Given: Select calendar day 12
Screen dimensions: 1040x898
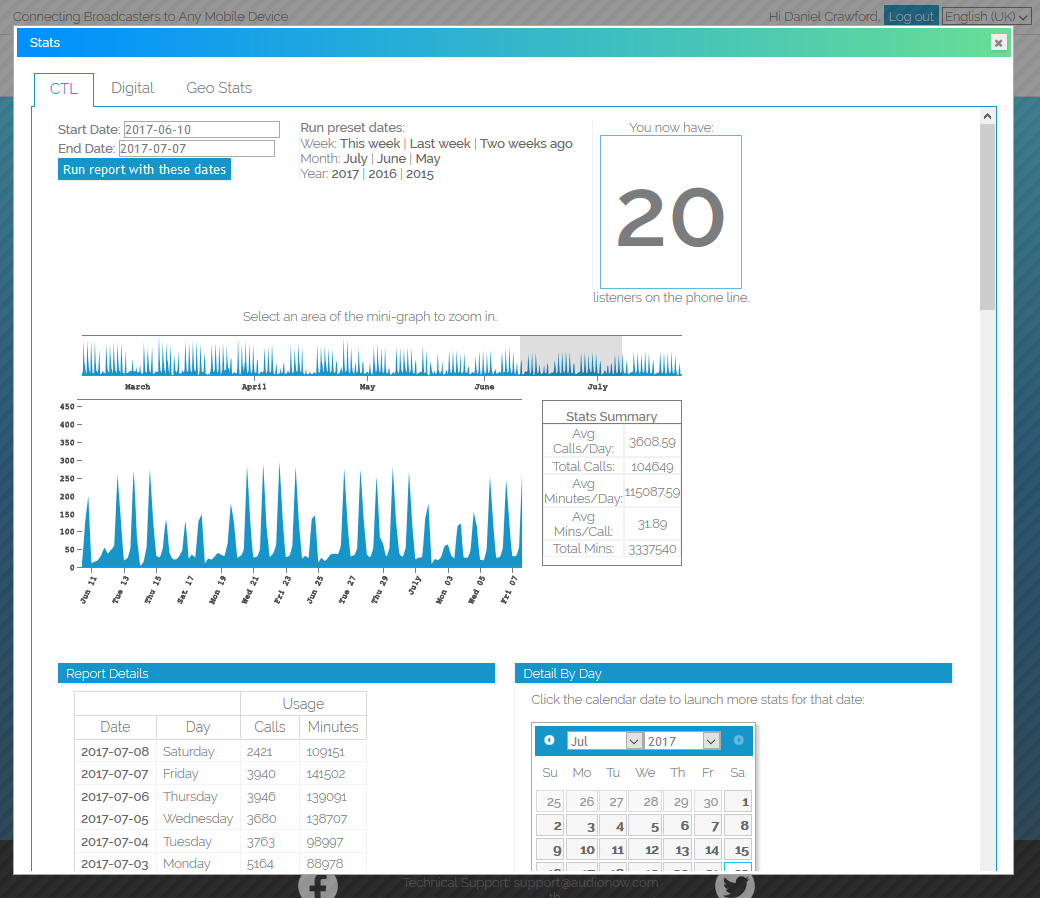Looking at the screenshot, I should coord(645,850).
